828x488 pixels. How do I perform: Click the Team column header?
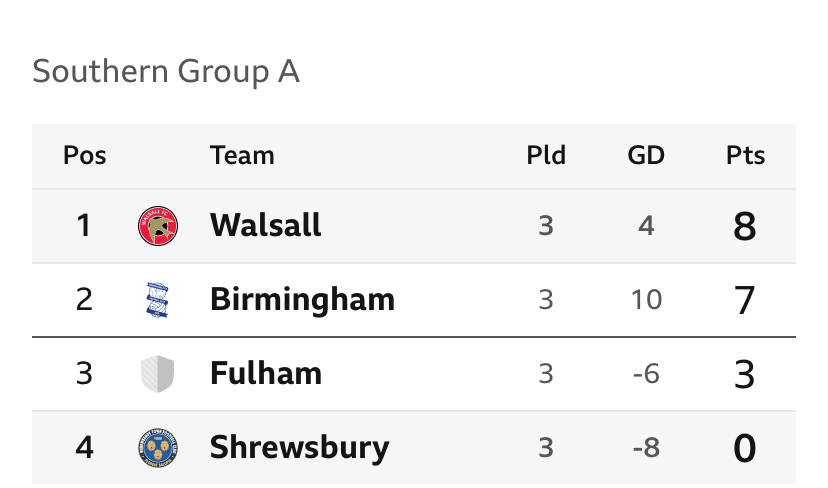tap(242, 155)
